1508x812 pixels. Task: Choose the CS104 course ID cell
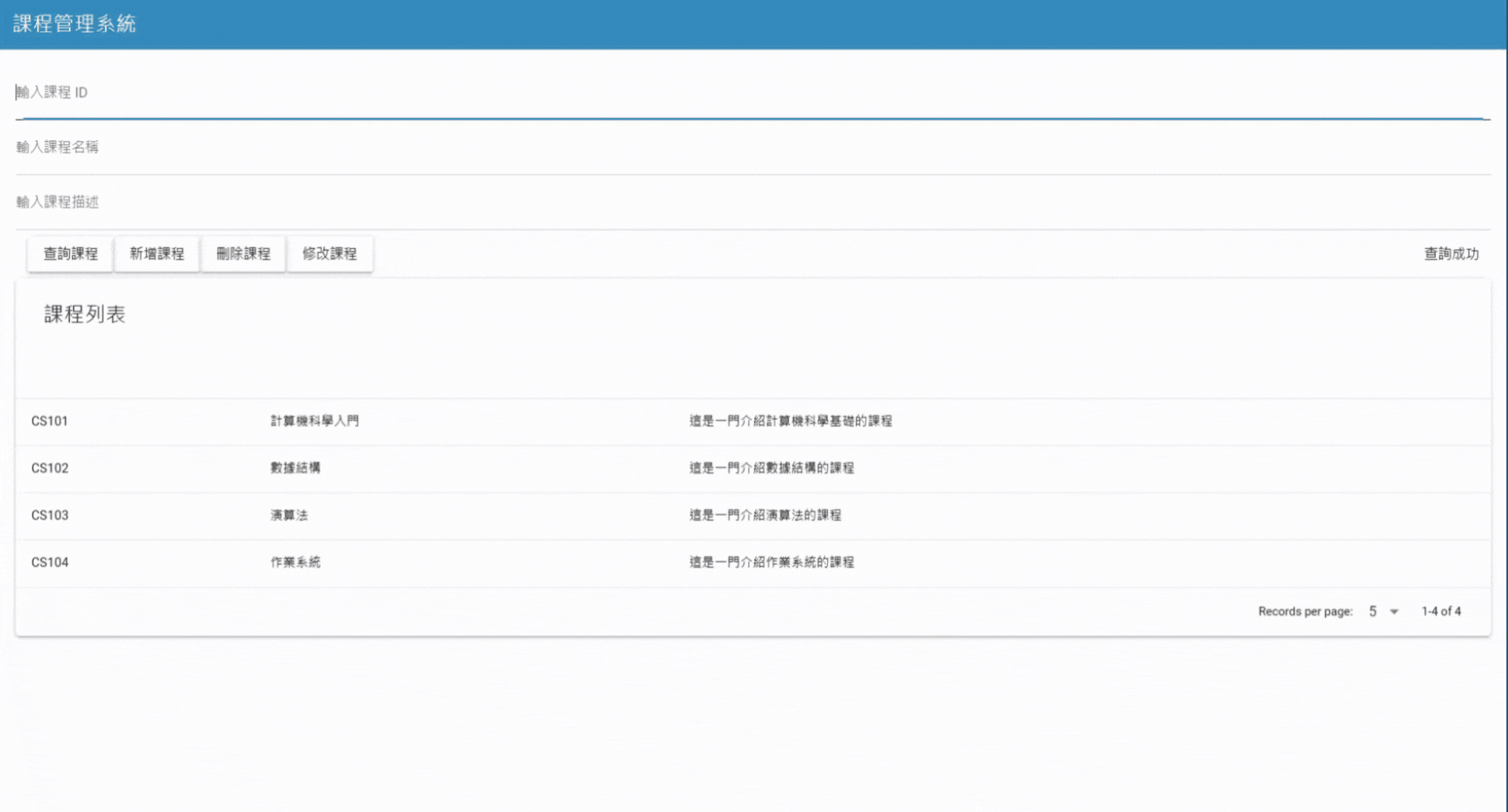tap(49, 562)
